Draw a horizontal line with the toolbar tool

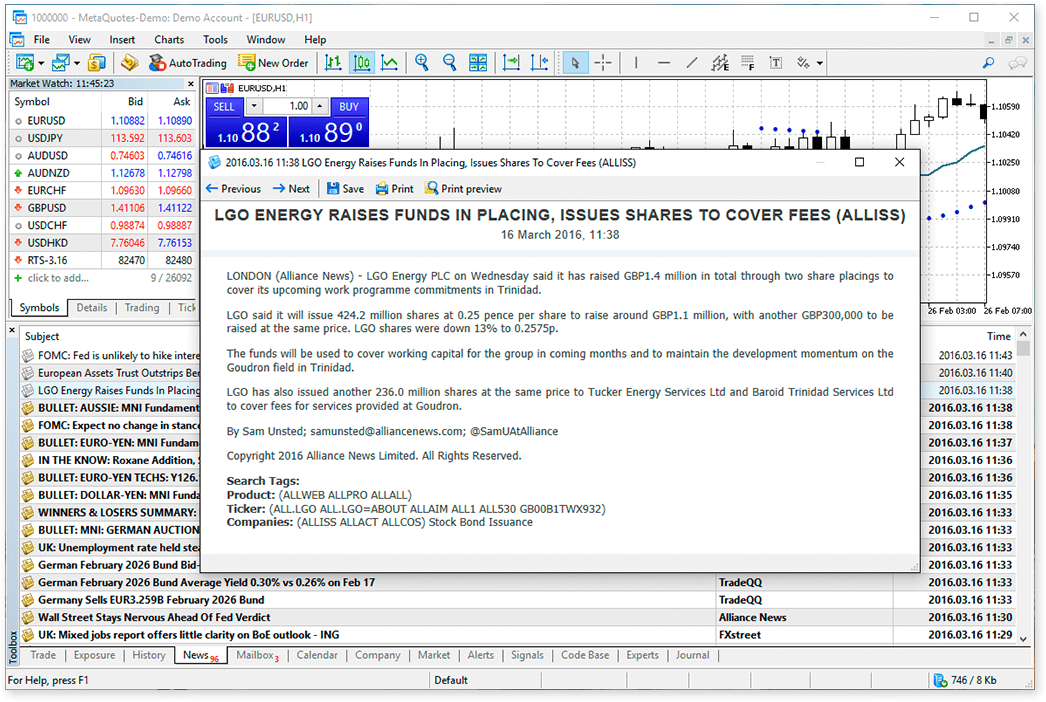tap(664, 63)
